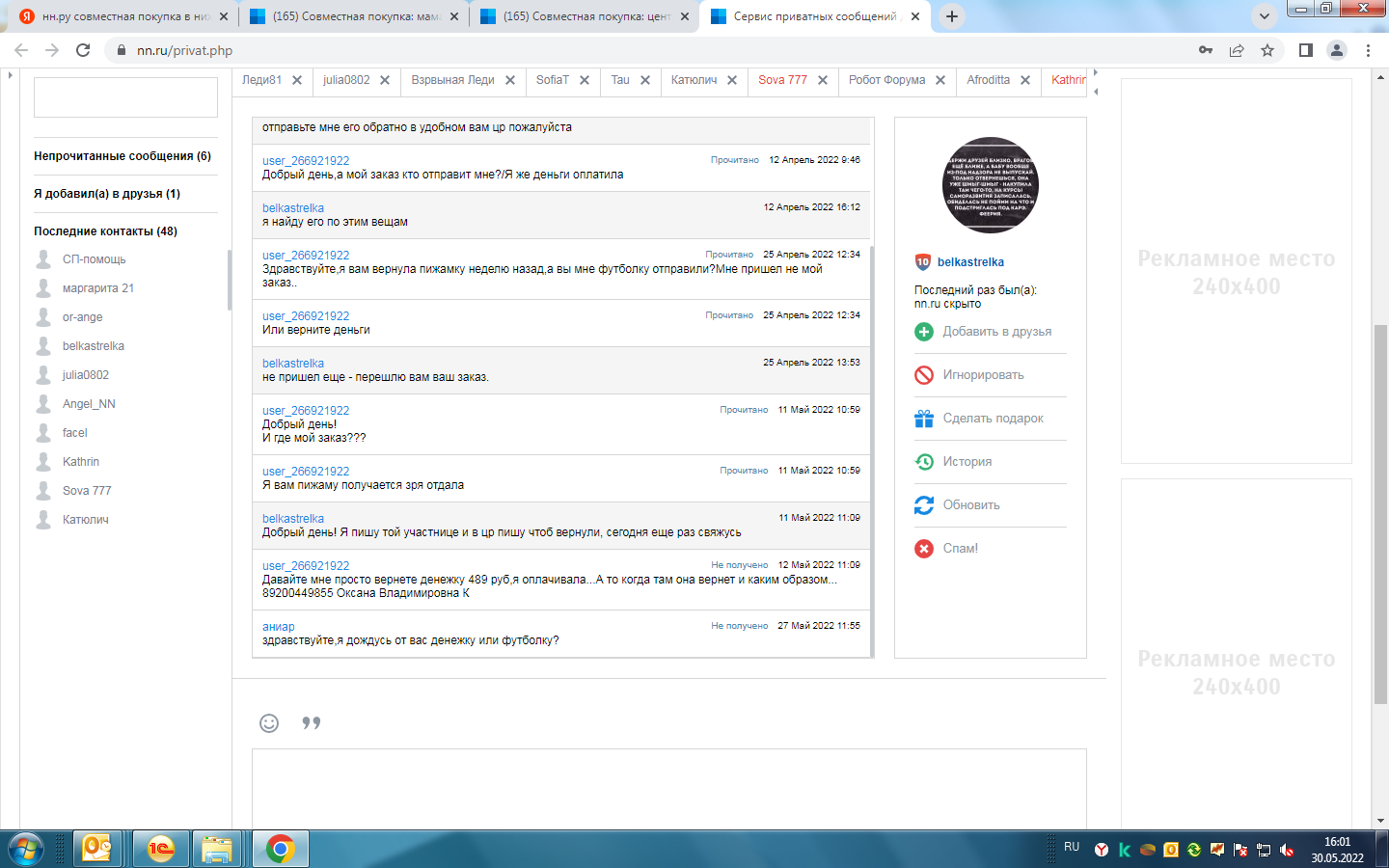Screen dimensions: 1389x868
Task: Switch to the Взрывная Леди chat tab
Action: point(452,80)
